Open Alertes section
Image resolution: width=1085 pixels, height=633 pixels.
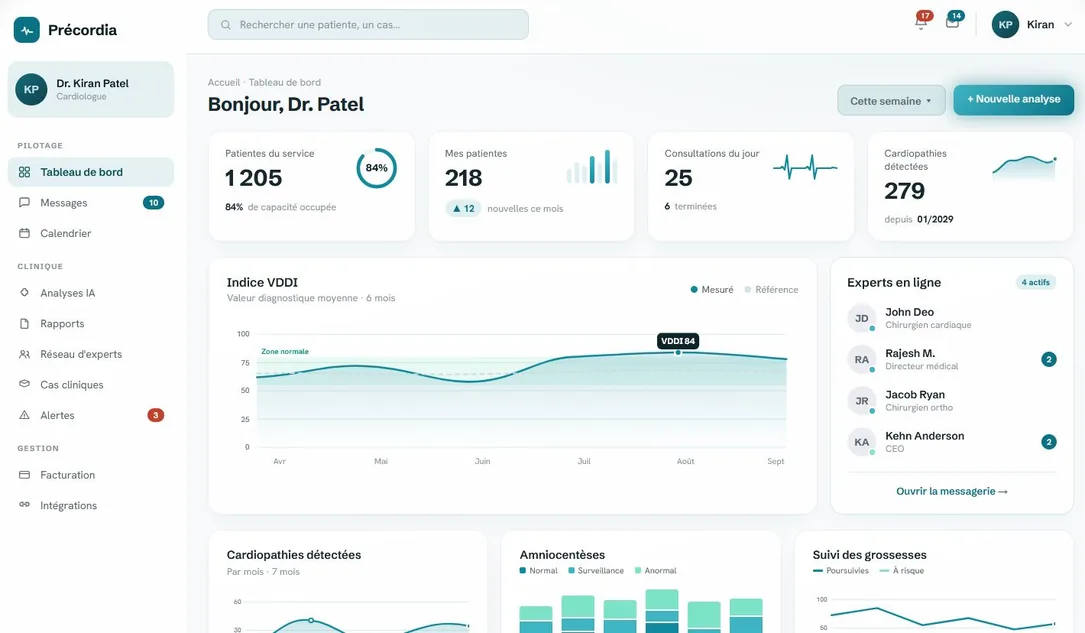click(x=91, y=415)
